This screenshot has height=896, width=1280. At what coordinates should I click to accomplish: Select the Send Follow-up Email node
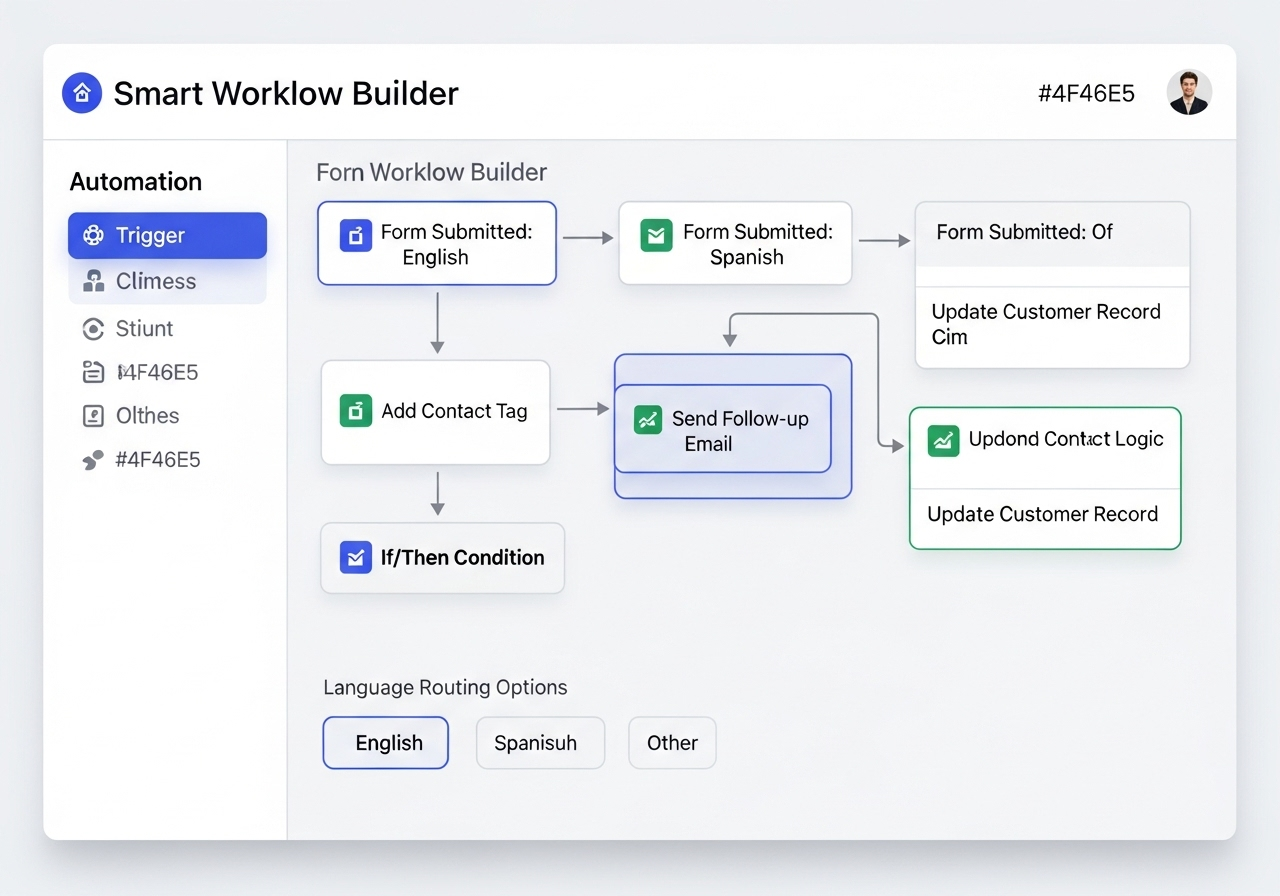point(722,428)
